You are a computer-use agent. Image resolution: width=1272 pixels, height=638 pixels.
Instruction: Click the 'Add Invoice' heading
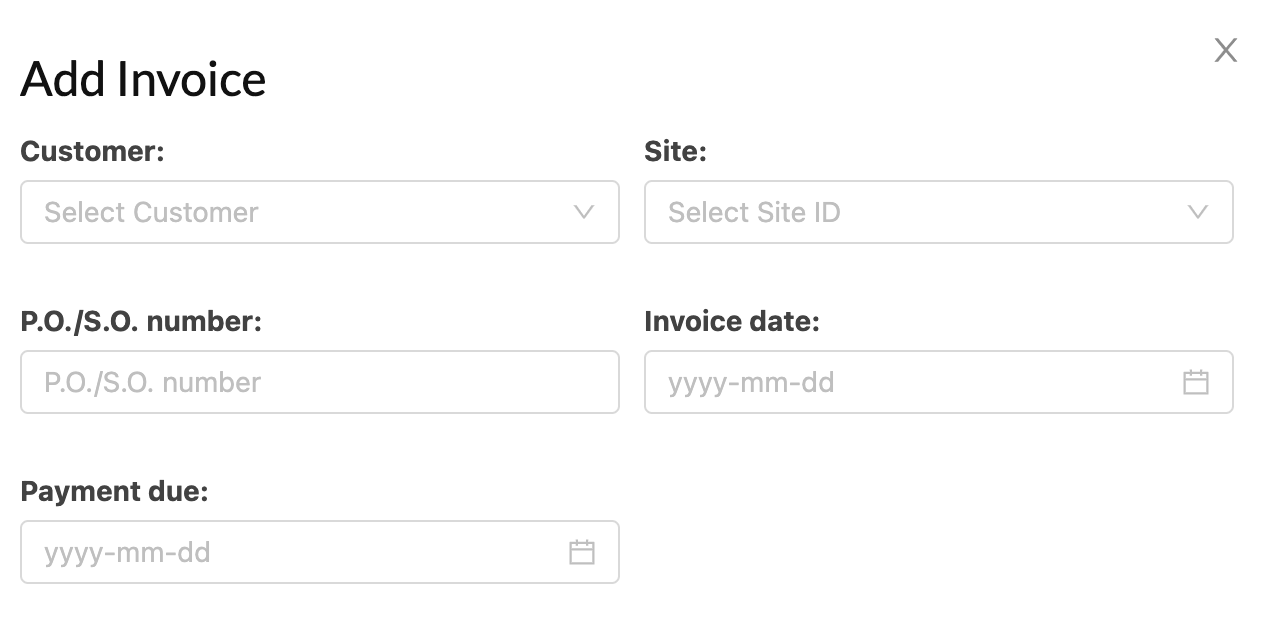click(143, 79)
